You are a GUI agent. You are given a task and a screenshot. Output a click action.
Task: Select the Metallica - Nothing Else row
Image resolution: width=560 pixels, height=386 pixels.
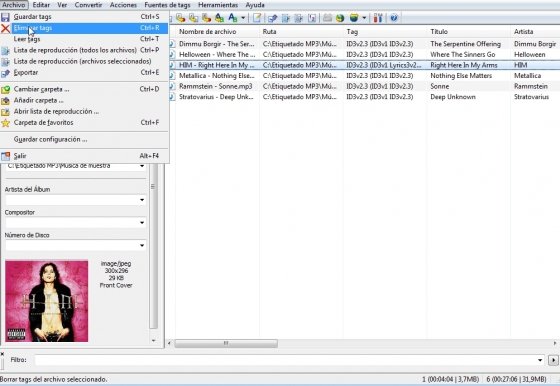(364, 76)
